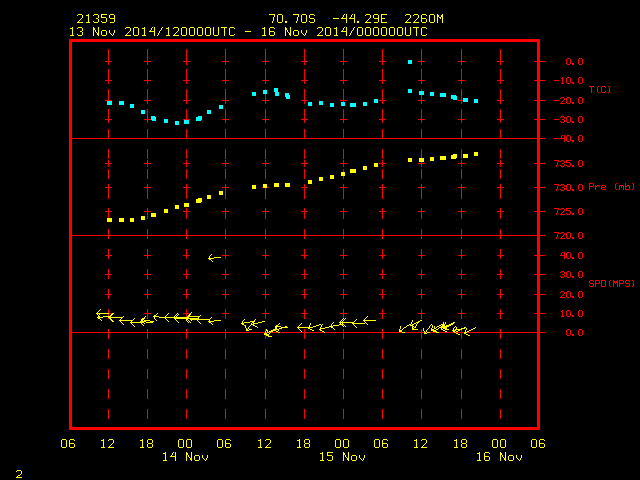Screen dimensions: 640x480
Task: Click the 720.0 pressure tick label
Action: [569, 236]
